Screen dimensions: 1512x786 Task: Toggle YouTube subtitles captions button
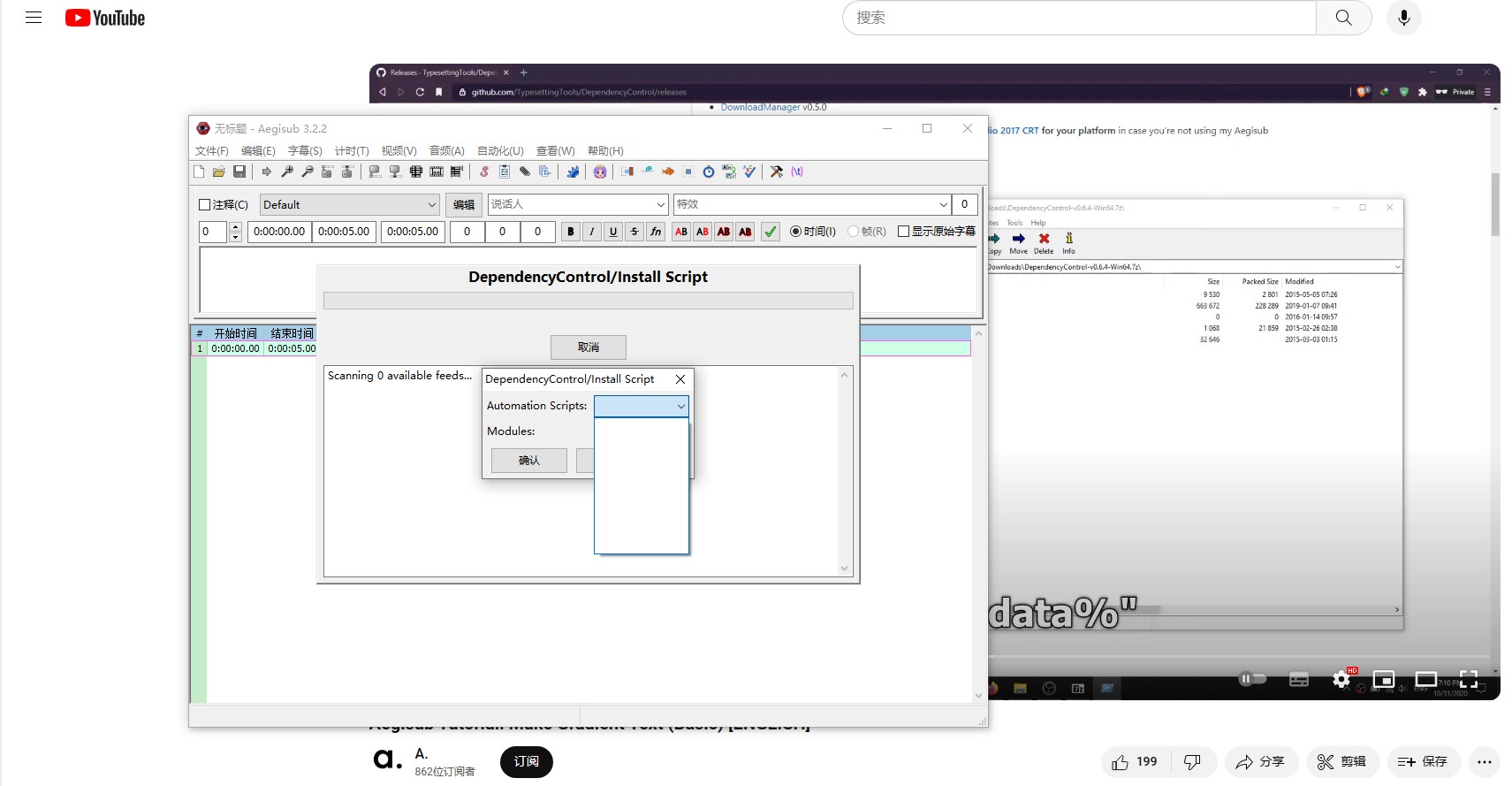click(1299, 679)
